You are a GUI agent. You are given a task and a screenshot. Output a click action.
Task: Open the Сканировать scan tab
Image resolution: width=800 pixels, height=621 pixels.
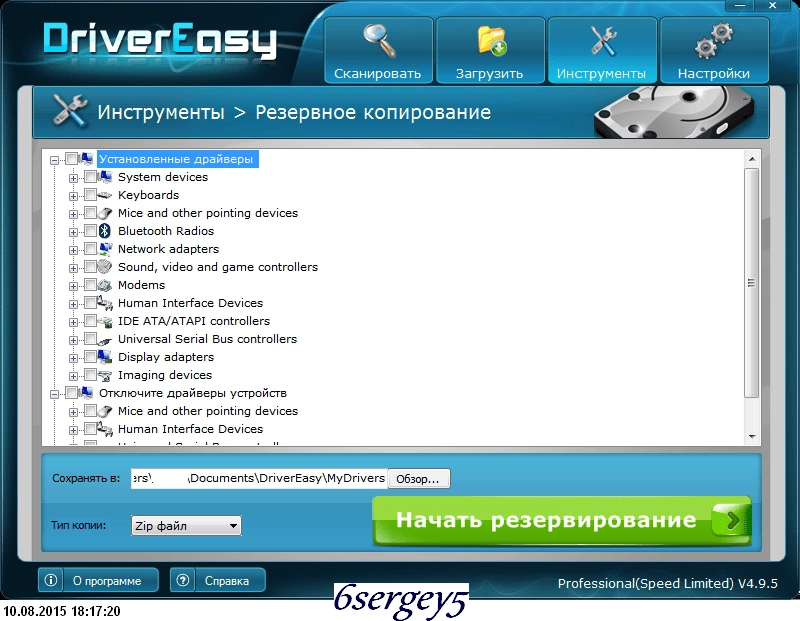378,50
